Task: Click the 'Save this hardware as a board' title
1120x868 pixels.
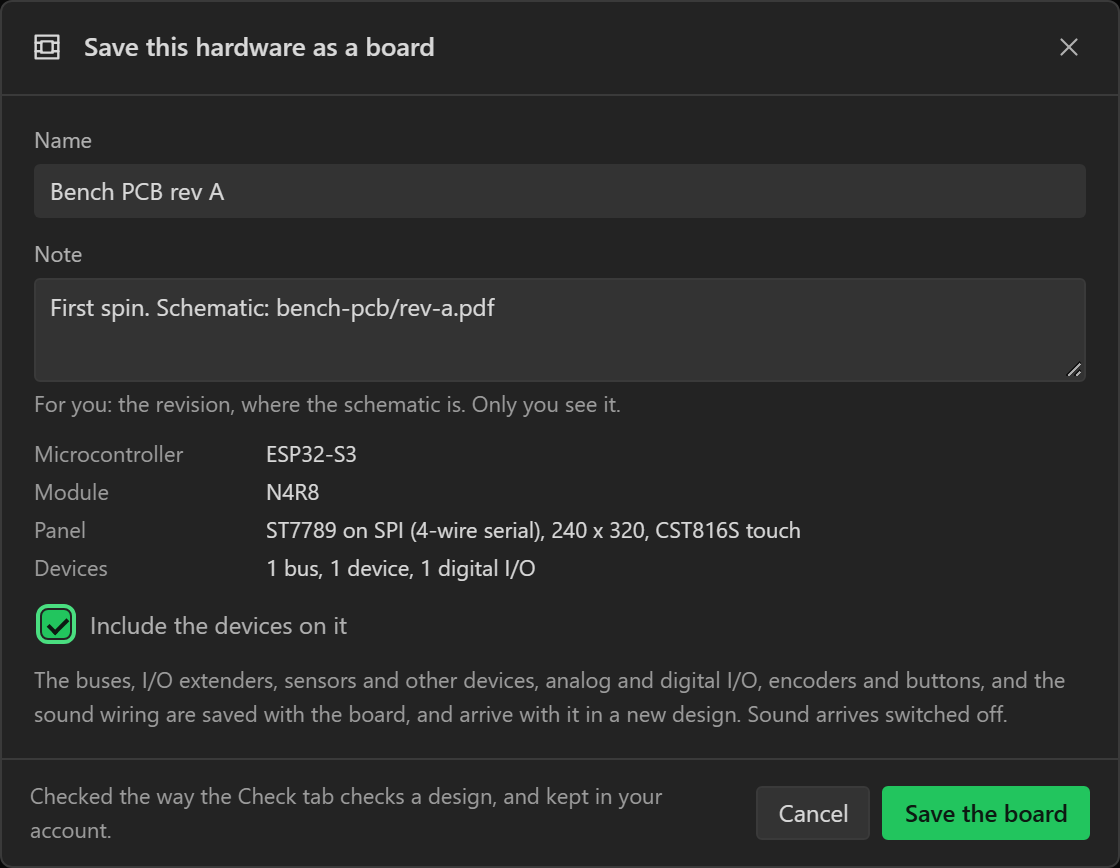Action: pos(259,47)
